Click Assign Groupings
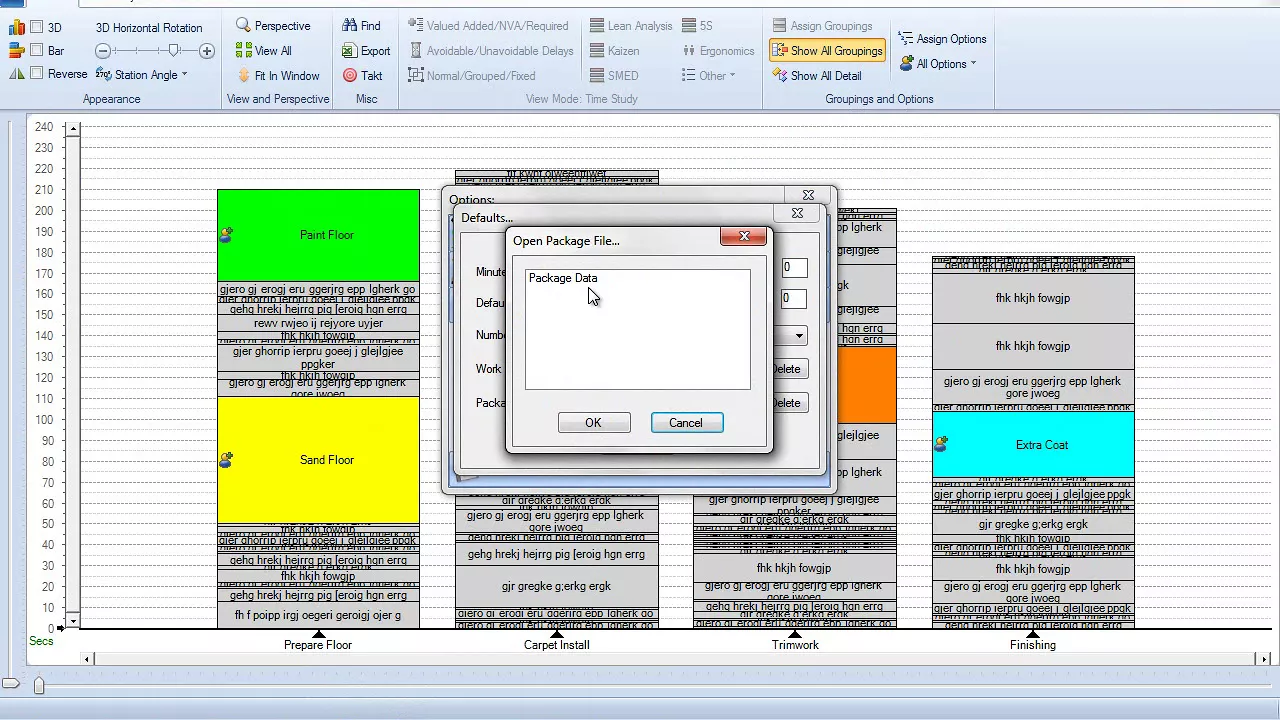The width and height of the screenshot is (1280, 720). pyautogui.click(x=821, y=26)
